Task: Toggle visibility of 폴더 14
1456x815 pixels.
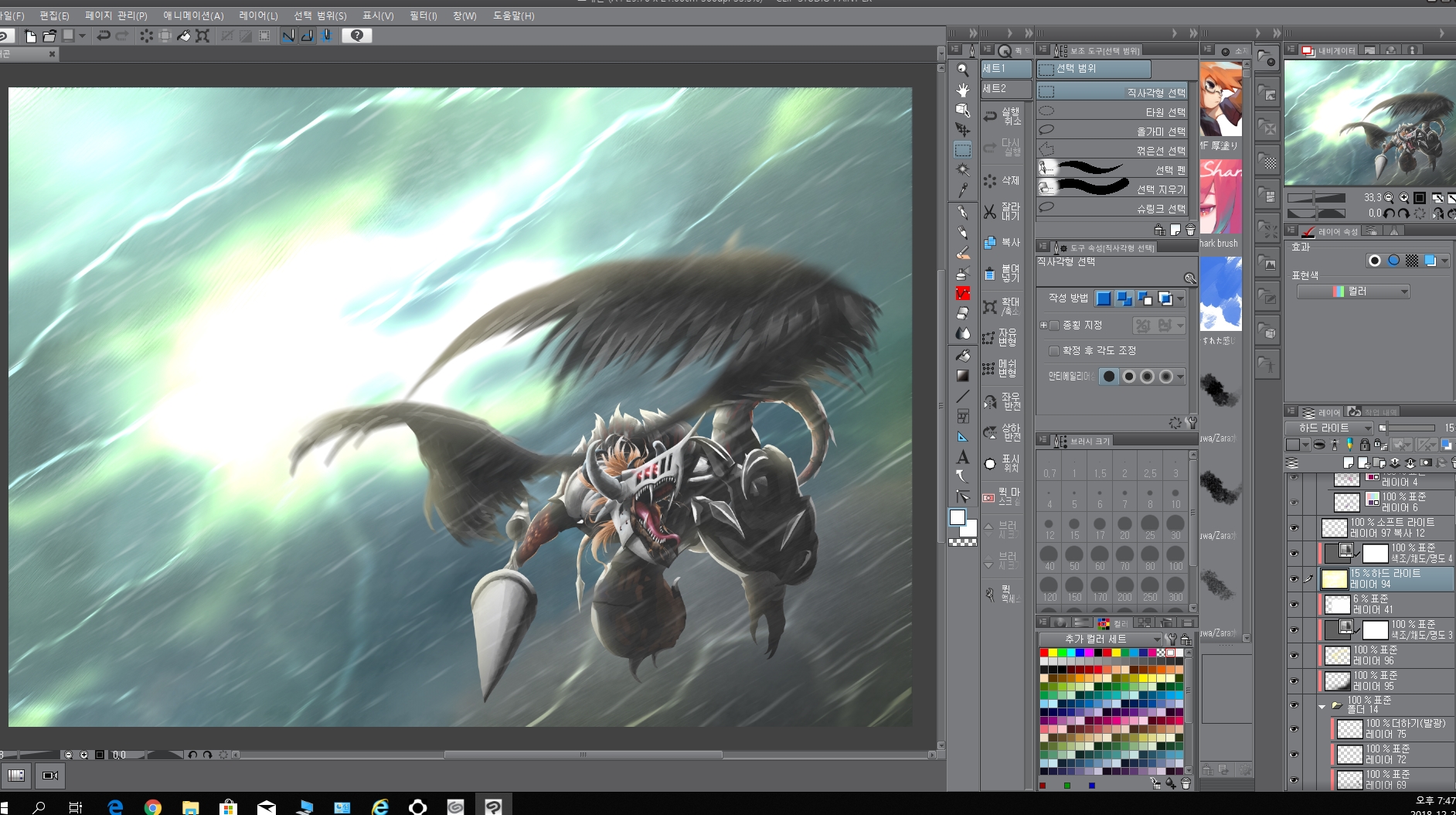Action: pos(1294,704)
